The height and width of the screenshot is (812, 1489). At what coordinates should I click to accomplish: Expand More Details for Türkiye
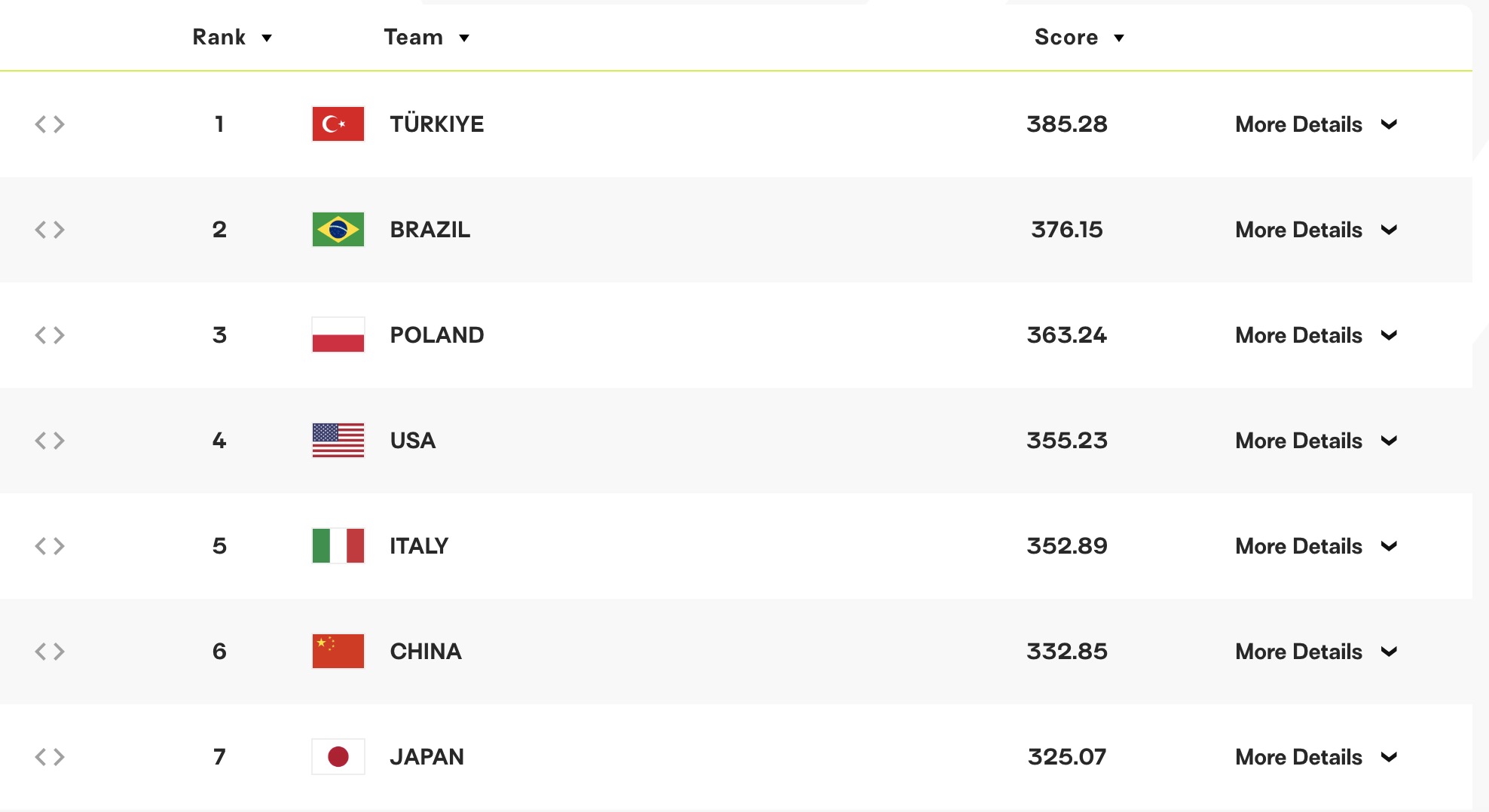tap(1316, 124)
